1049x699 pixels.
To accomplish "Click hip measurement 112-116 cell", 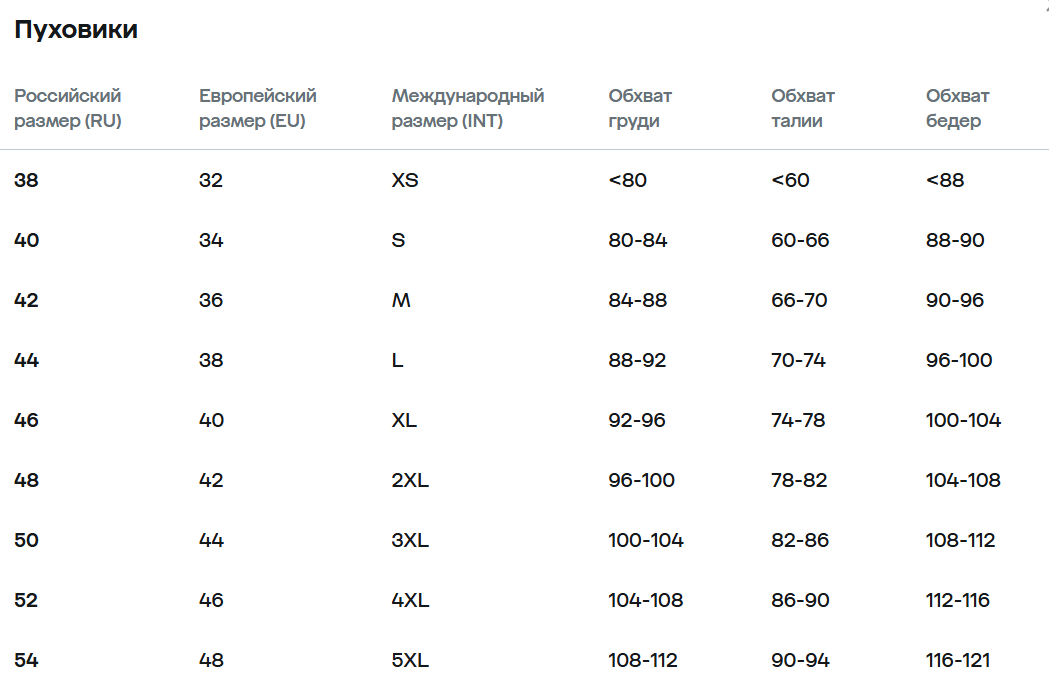I will click(x=957, y=601).
